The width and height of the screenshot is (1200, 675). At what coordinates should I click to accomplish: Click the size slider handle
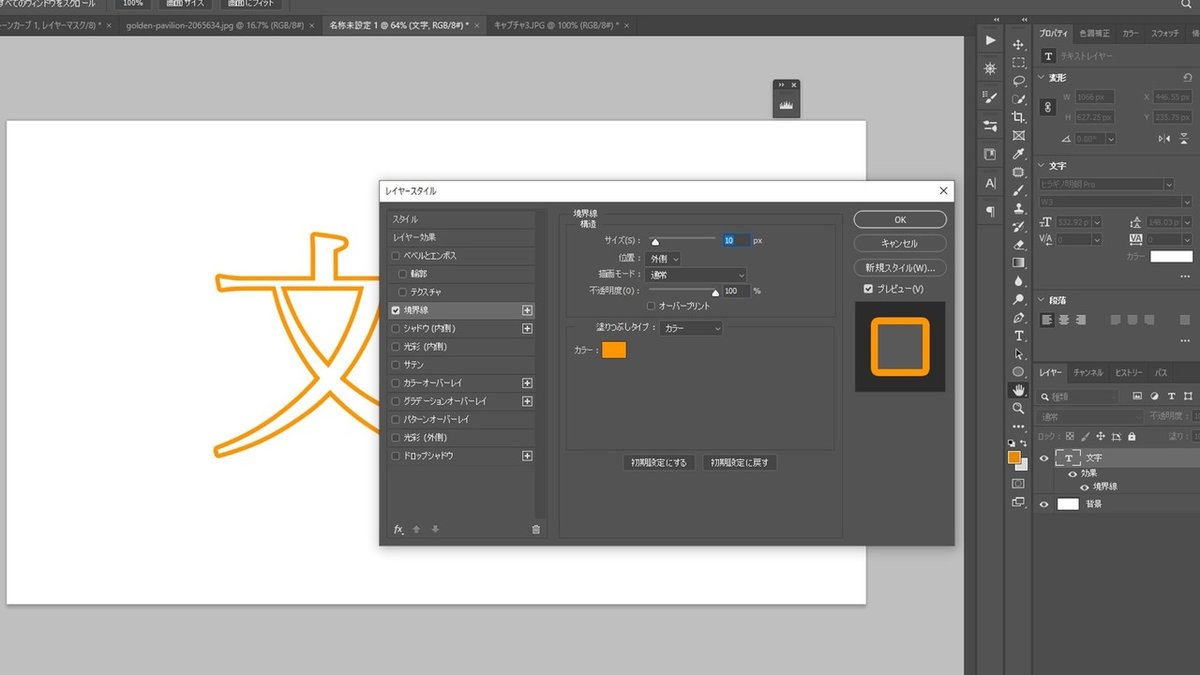coord(656,242)
